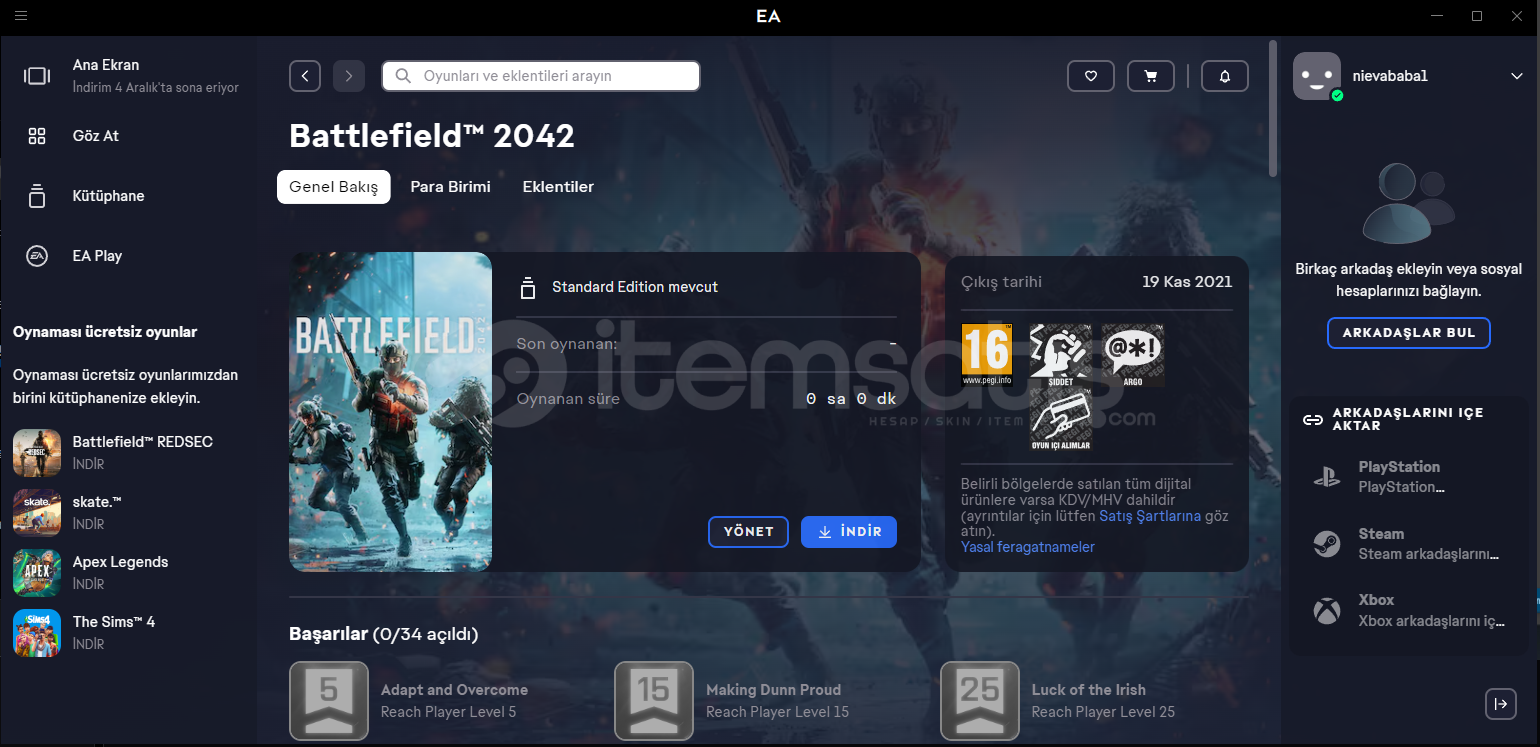Open the shopping cart
The image size is (1540, 747).
point(1151,76)
